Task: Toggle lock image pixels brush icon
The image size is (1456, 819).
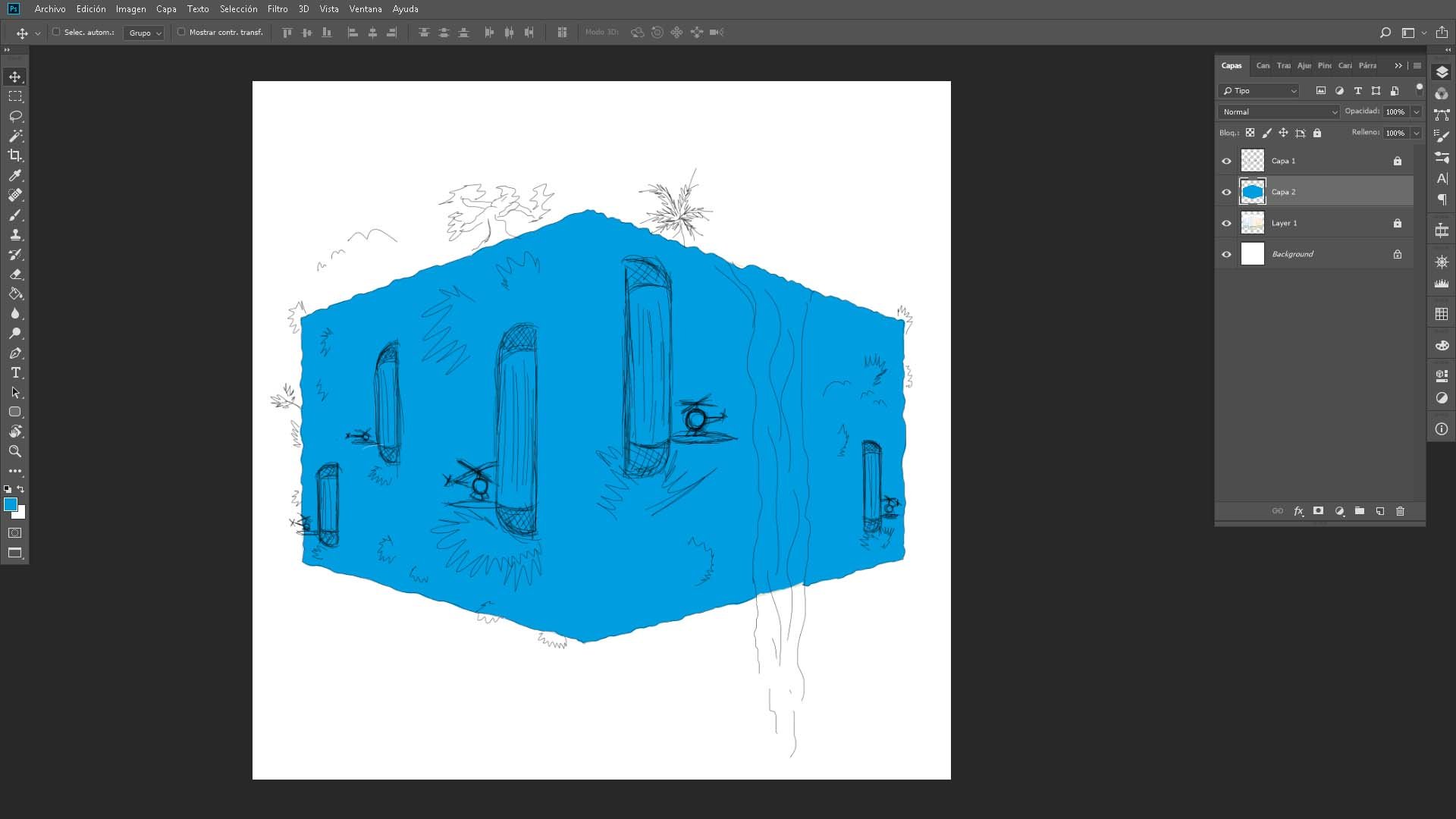Action: 1266,133
